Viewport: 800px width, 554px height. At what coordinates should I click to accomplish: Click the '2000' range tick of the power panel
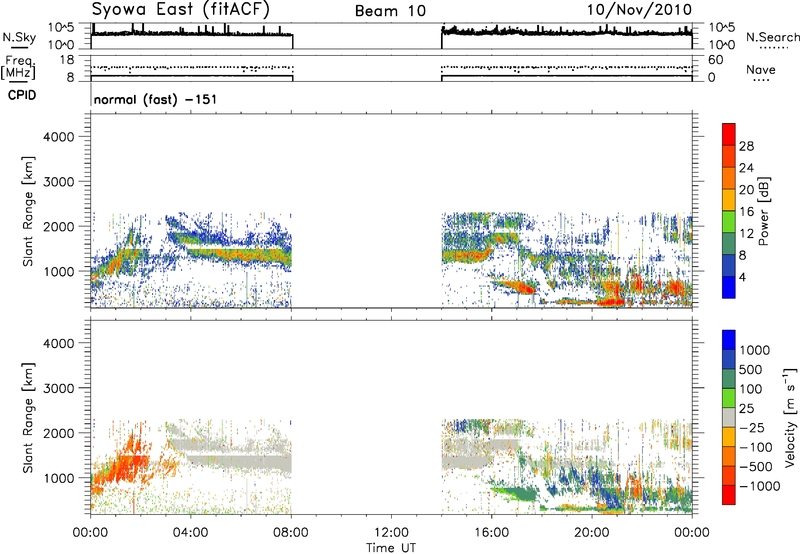(58, 226)
